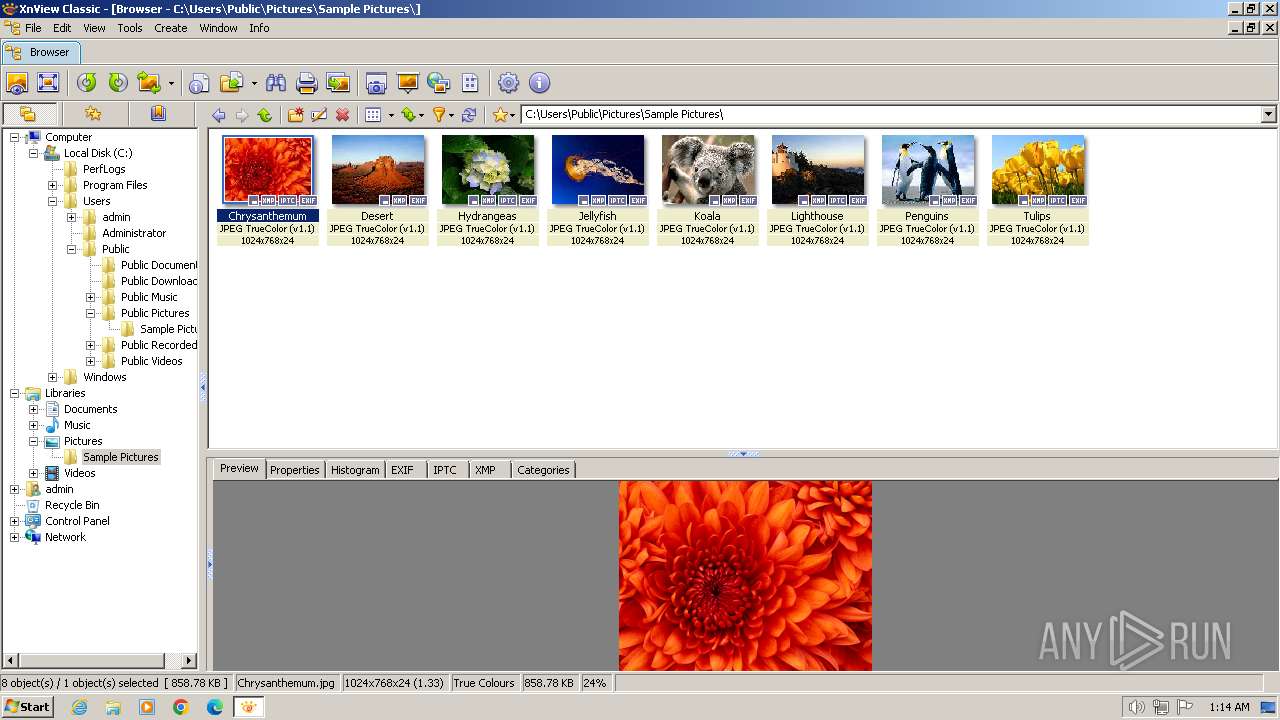The width and height of the screenshot is (1280, 720).
Task: Collapse the Public folder node
Action: [x=71, y=249]
